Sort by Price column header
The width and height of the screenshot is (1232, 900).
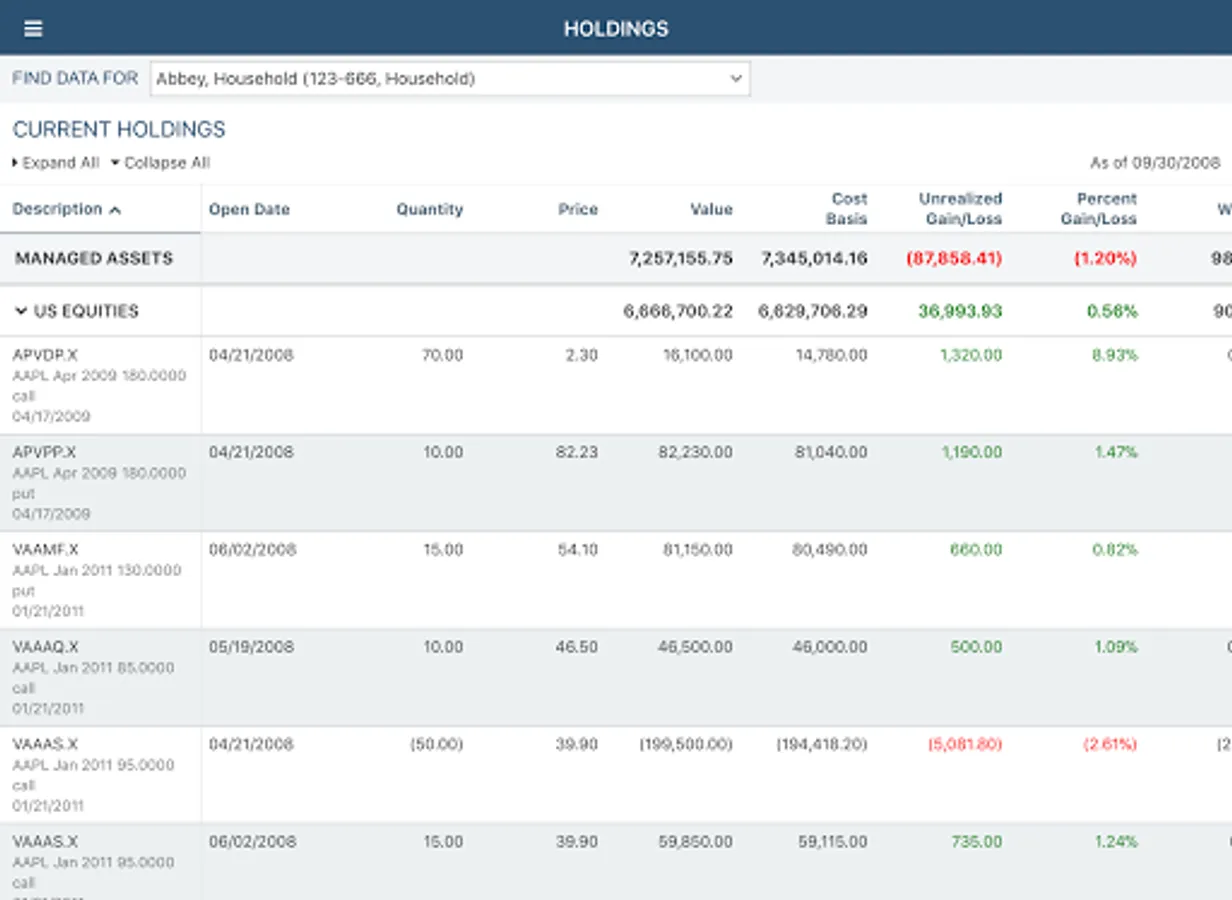tap(578, 209)
